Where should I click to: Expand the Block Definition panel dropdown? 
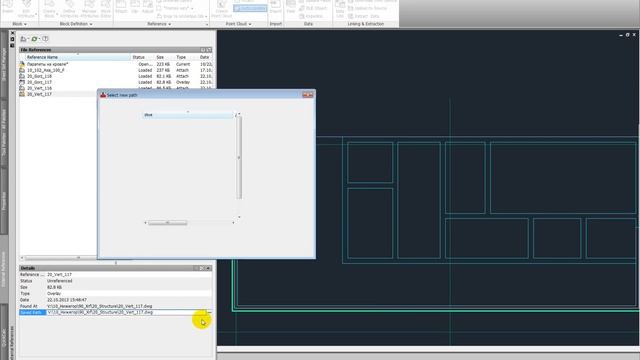(76, 24)
